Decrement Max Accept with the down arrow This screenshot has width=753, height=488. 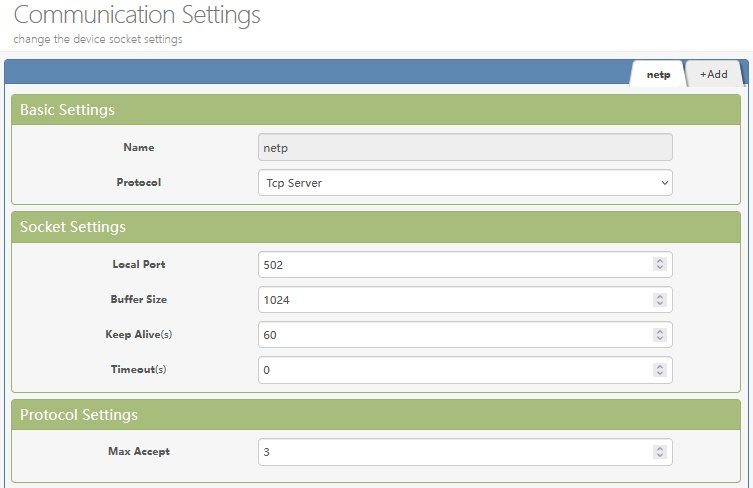point(659,456)
